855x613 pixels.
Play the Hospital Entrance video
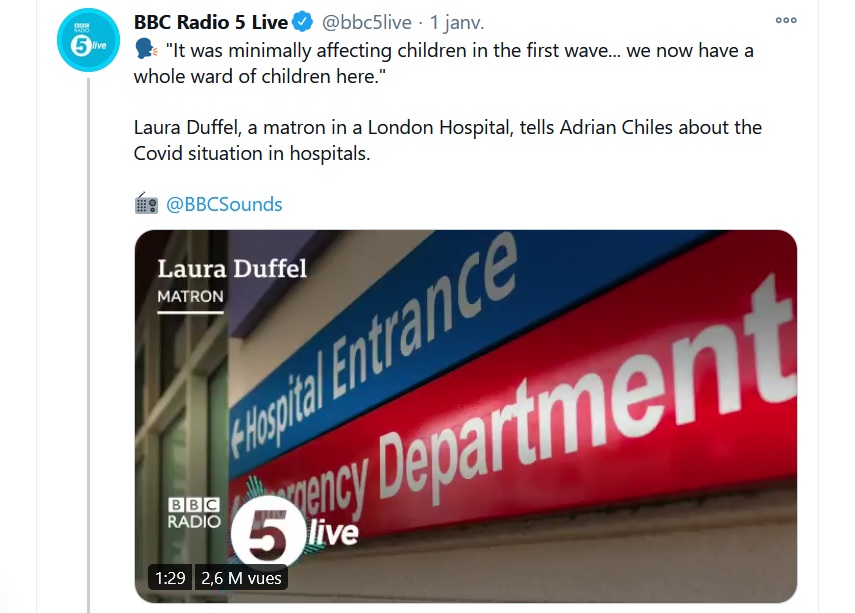[x=466, y=416]
